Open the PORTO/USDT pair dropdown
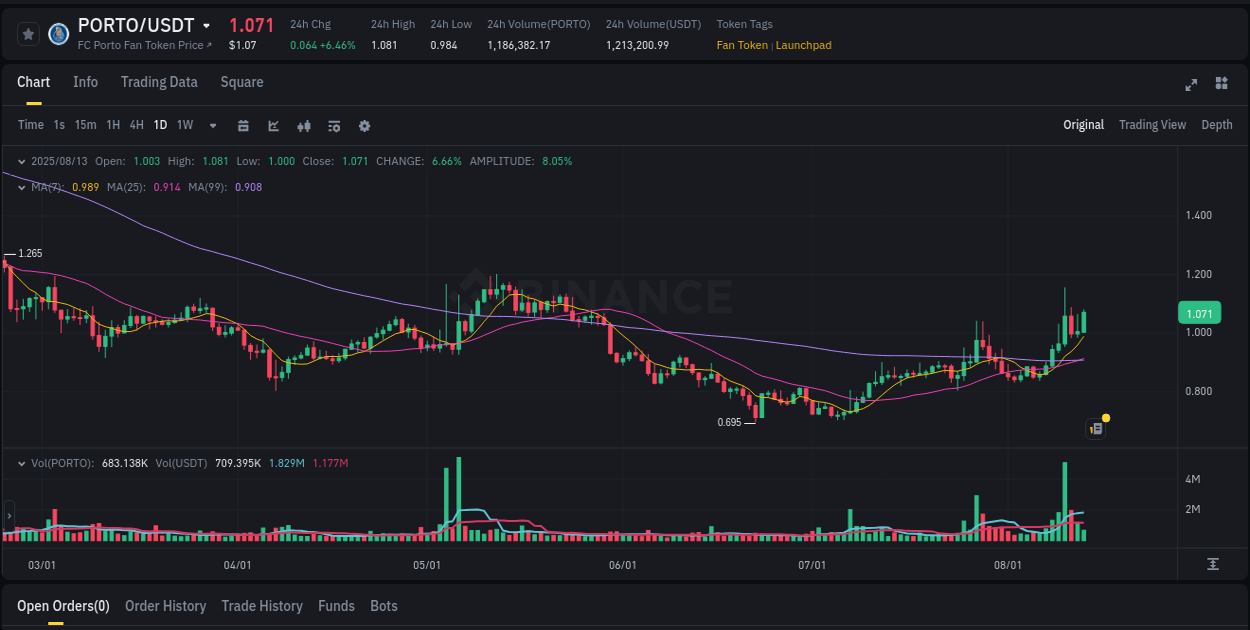 point(206,25)
